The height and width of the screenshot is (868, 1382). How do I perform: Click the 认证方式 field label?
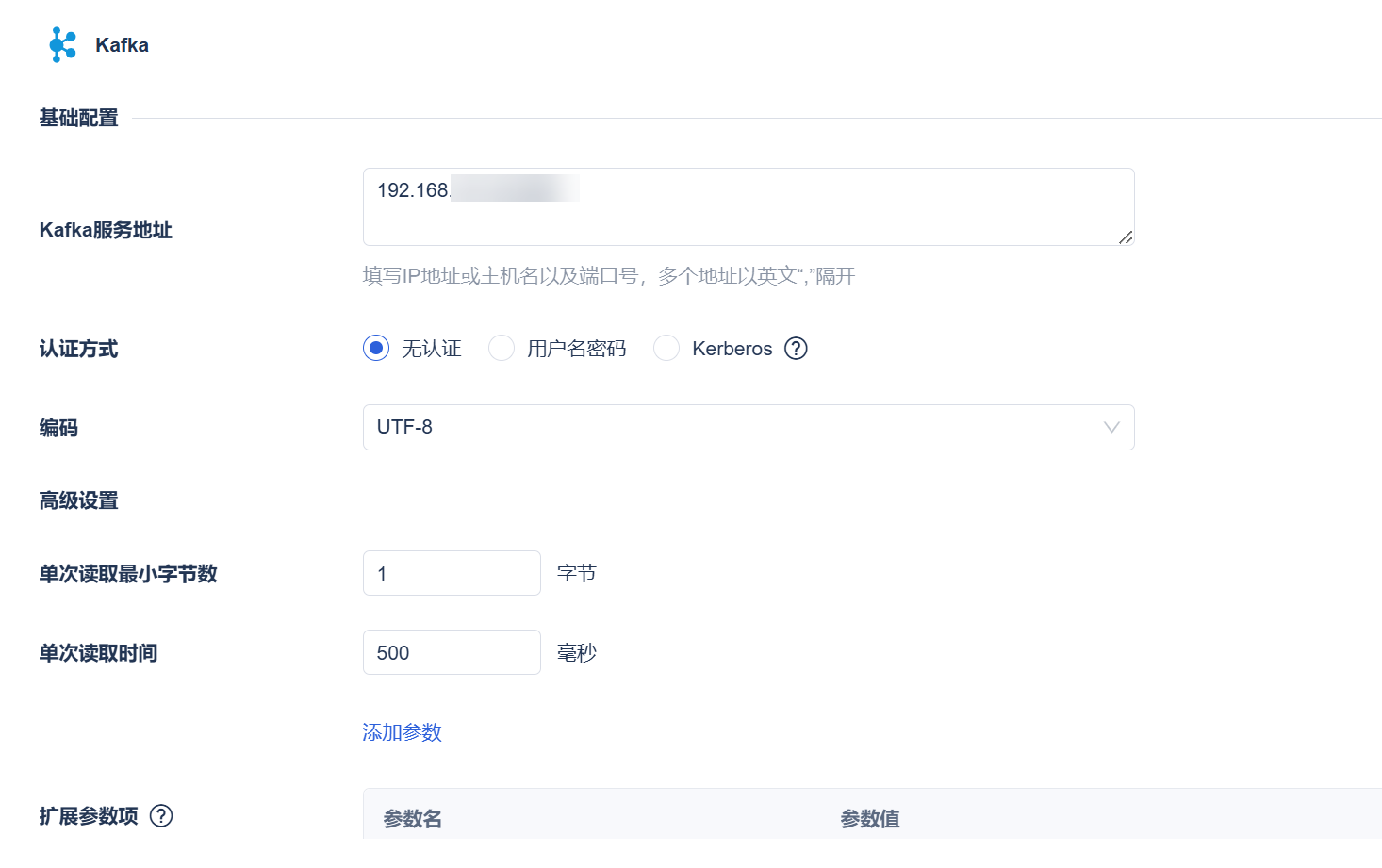(79, 349)
